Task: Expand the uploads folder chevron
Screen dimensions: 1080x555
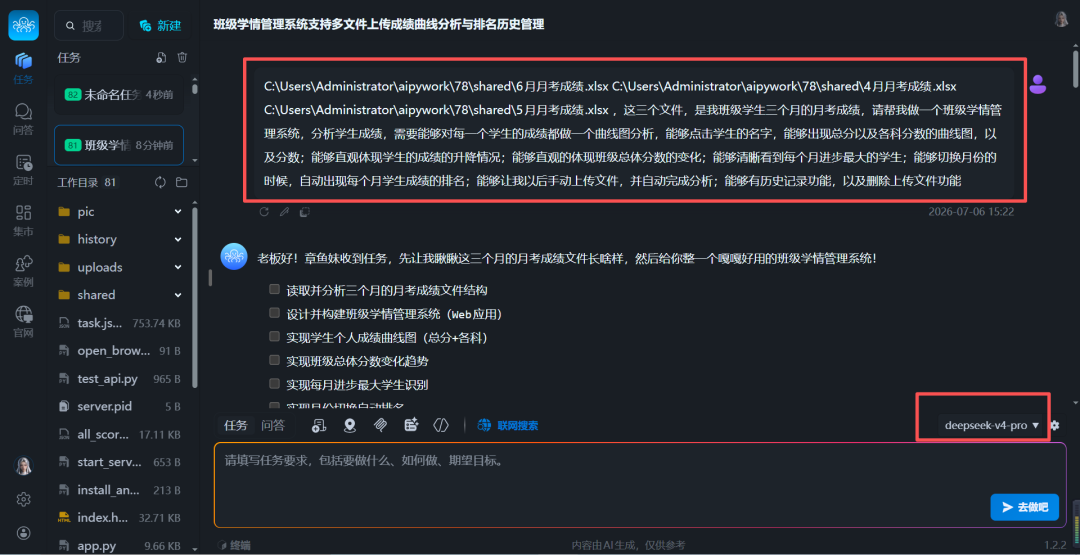Action: tap(178, 267)
